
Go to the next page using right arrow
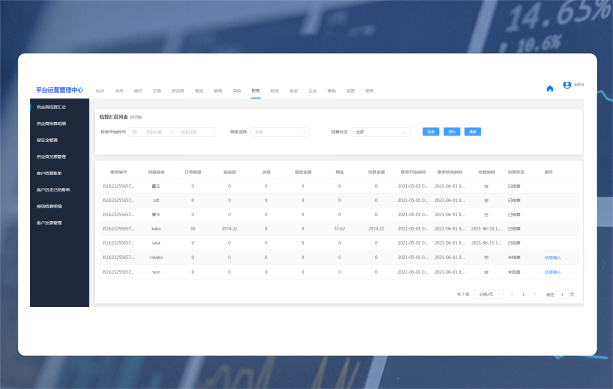tap(535, 294)
